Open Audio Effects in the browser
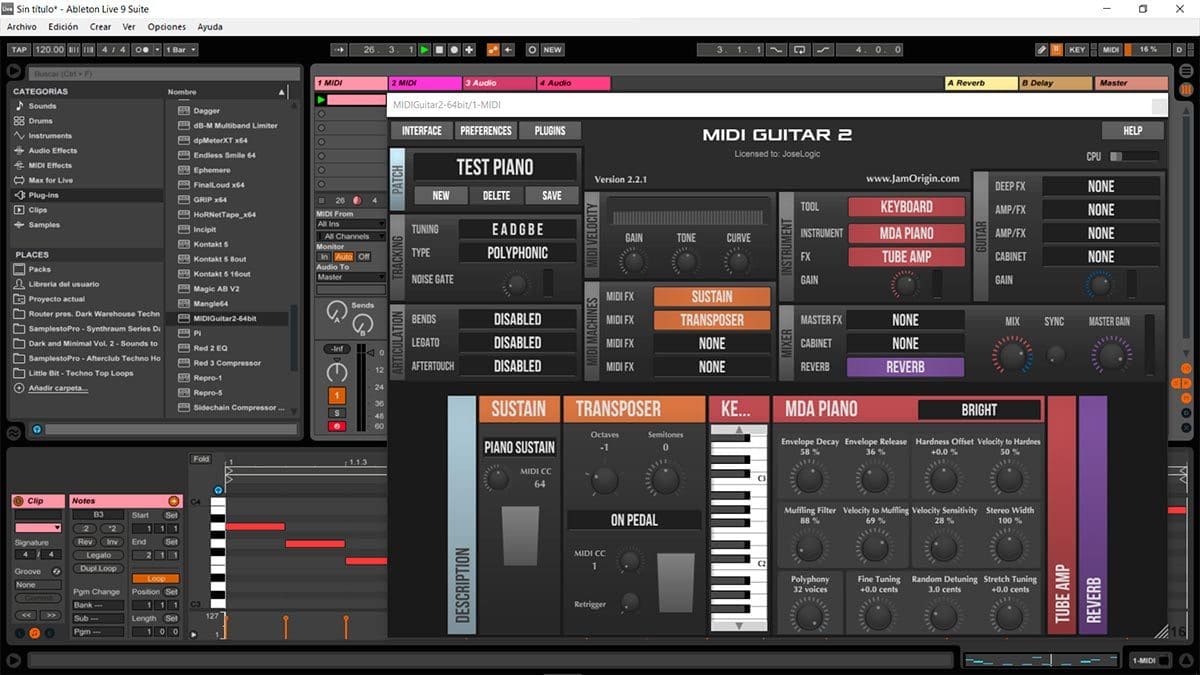The image size is (1200, 675). pyautogui.click(x=53, y=151)
